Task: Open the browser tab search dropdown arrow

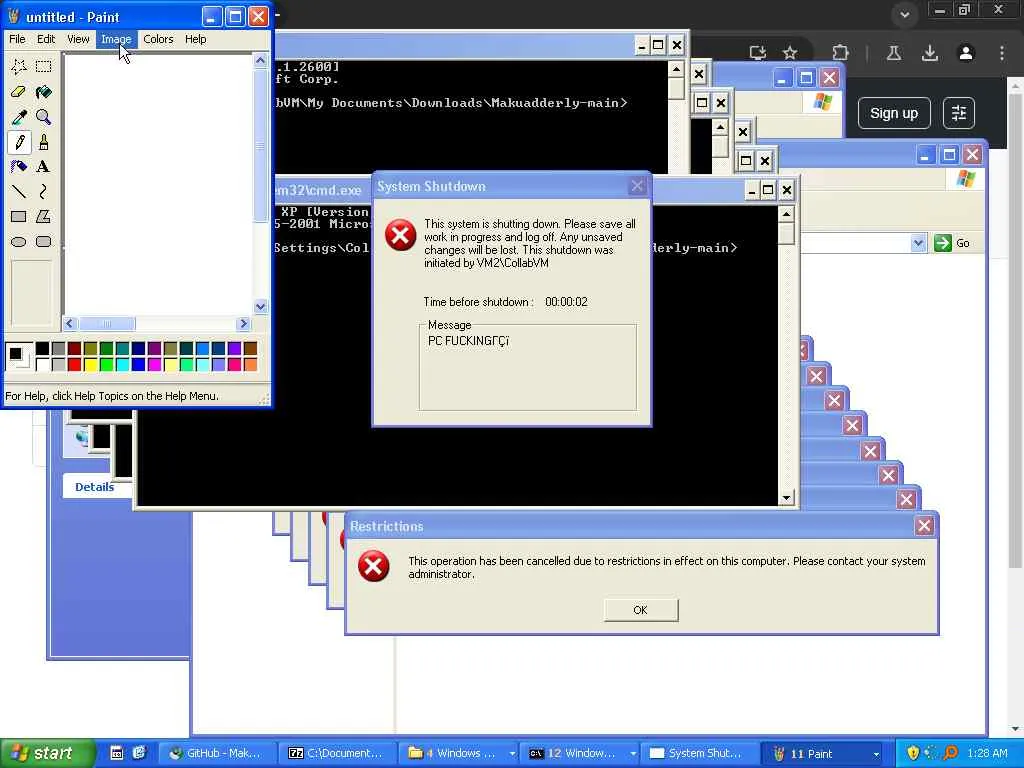Action: tap(904, 14)
